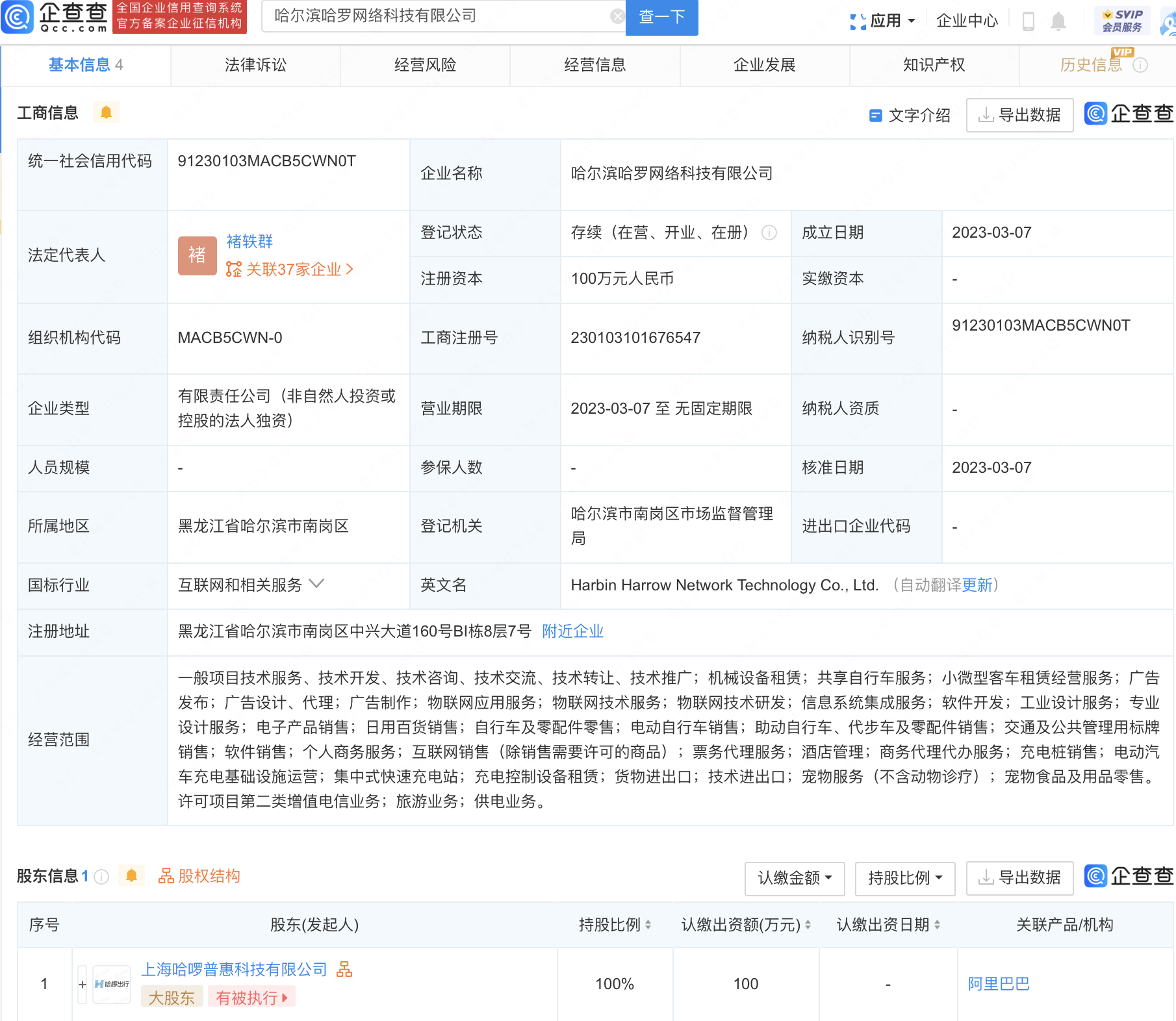Subscribe to 股东信息 alert bell
Image resolution: width=1176 pixels, height=1021 pixels.
point(131,876)
